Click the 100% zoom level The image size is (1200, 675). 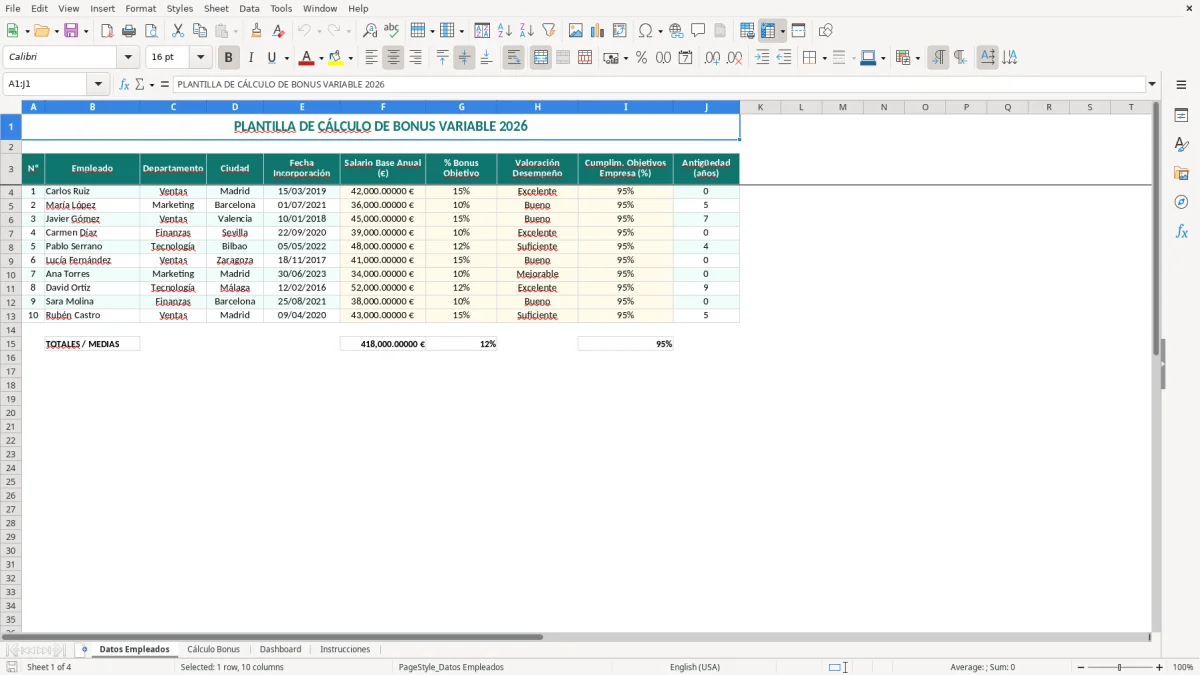(x=1183, y=667)
